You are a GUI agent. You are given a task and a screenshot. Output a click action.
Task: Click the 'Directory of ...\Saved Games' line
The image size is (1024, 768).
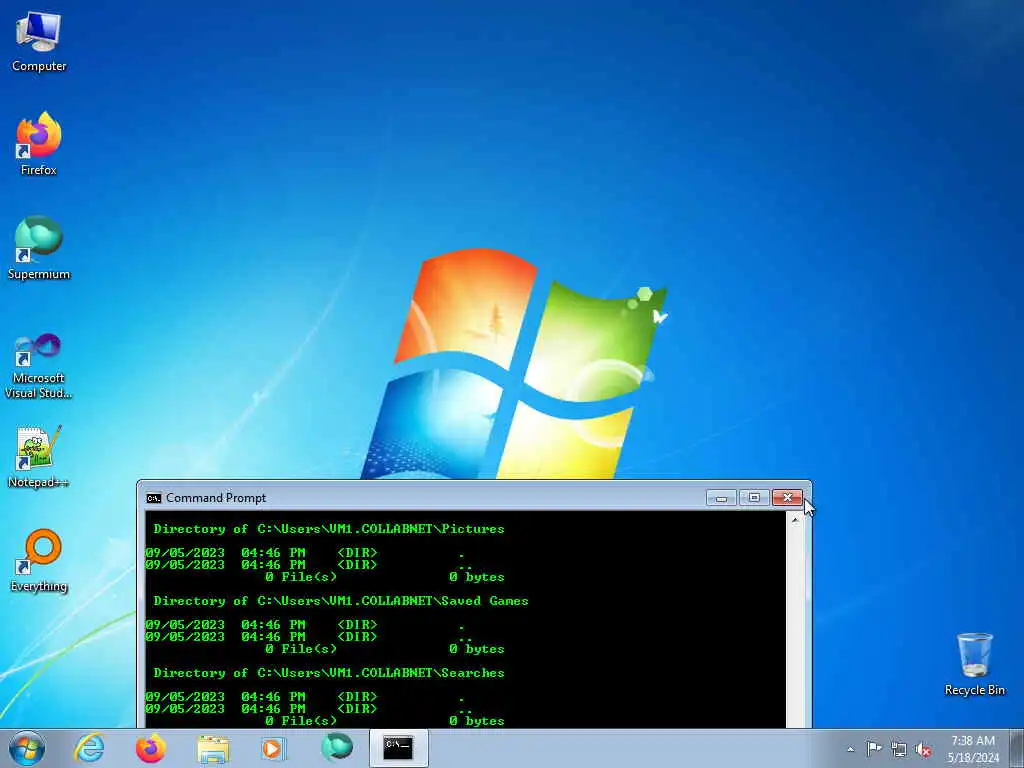(341, 601)
